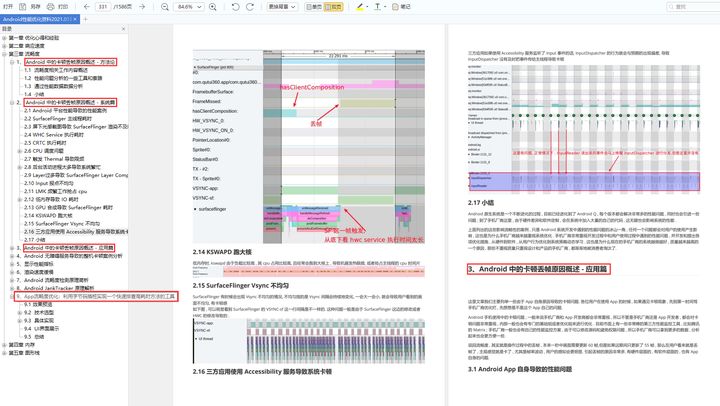This screenshot has width=720, height=406.
Task: Click the 打开 (Open) button in toolbar
Action: 8,7
